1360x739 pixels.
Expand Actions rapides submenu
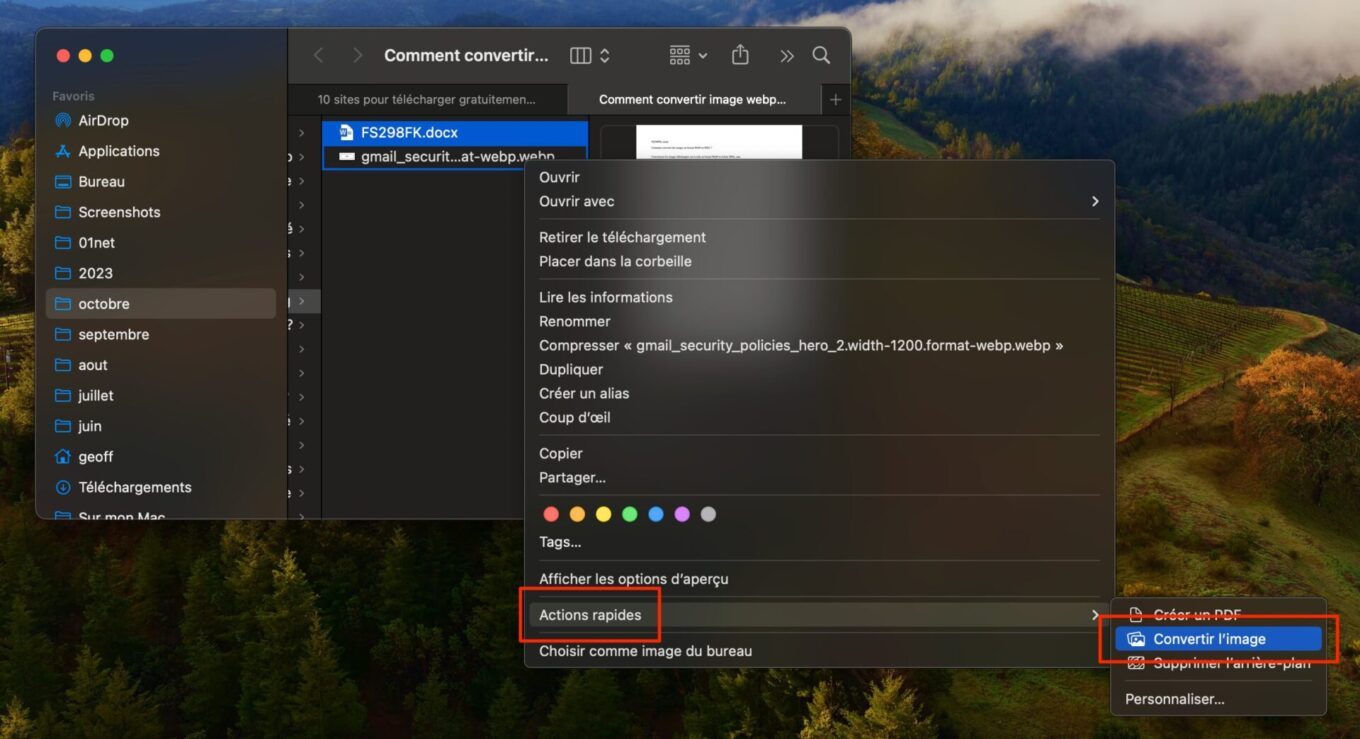(819, 615)
